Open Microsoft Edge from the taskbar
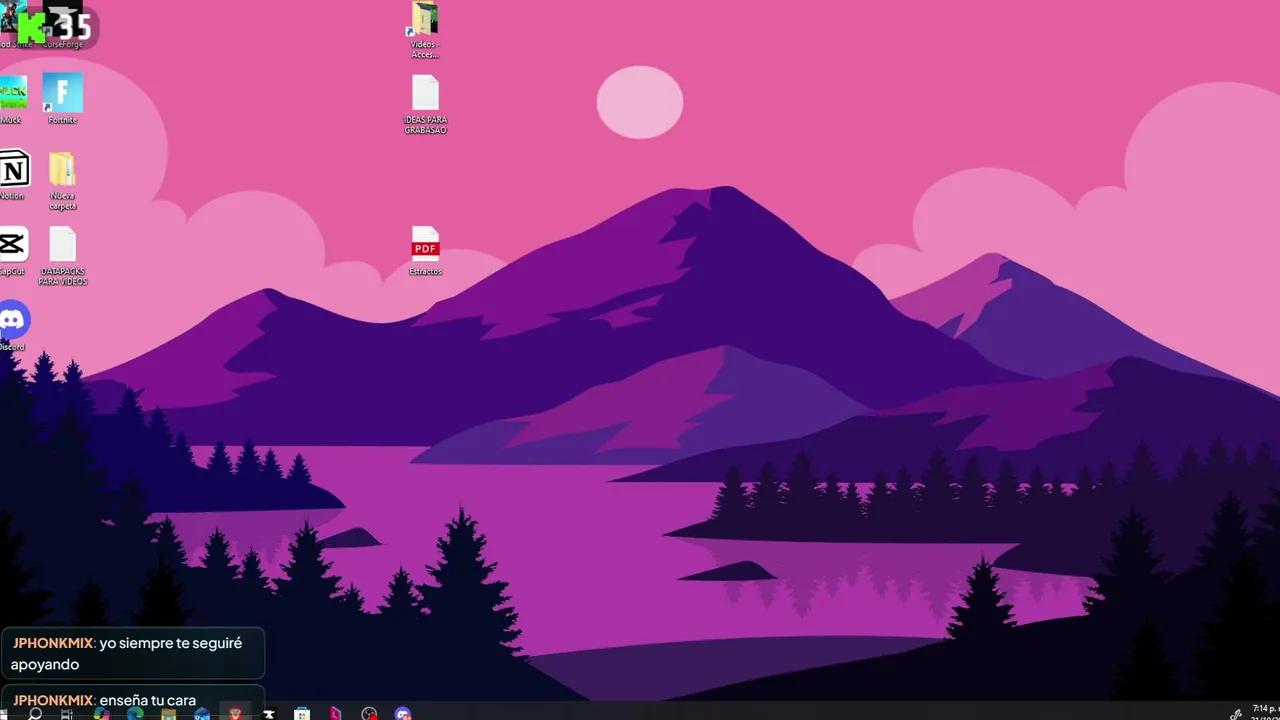Screen dimensions: 1280x720 135,714
